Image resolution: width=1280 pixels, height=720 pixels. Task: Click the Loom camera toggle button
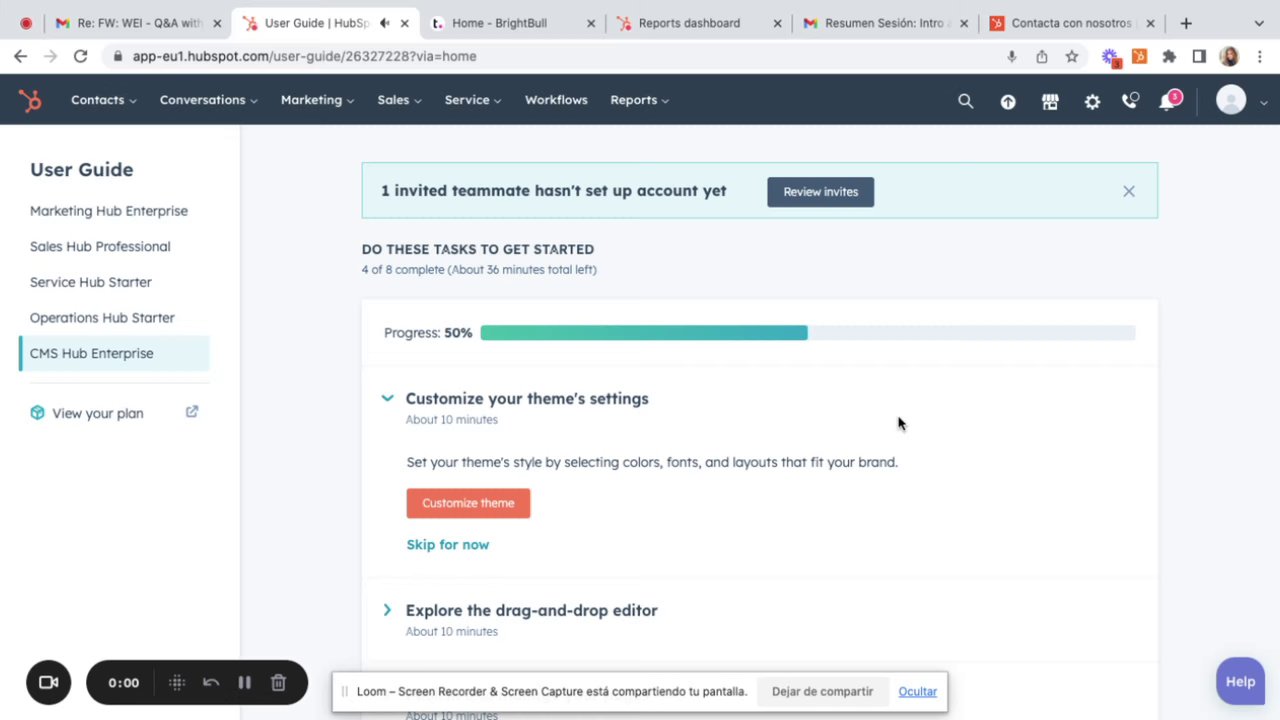click(48, 683)
